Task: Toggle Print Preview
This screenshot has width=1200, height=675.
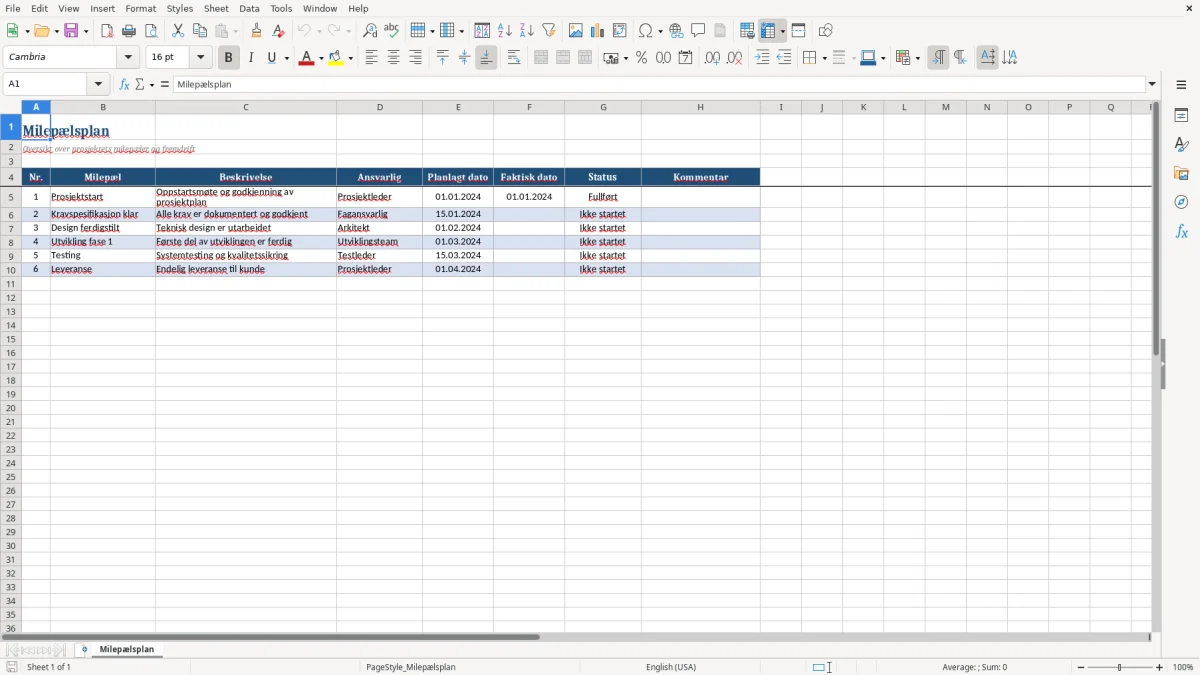Action: pos(151,31)
